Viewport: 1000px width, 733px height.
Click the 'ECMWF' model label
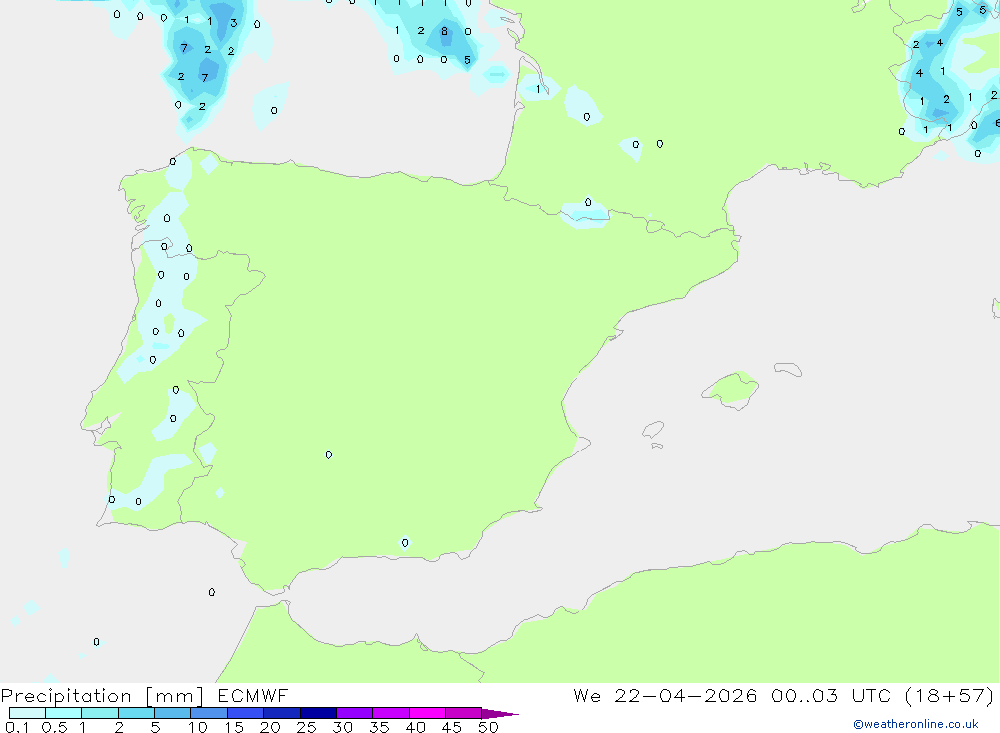[x=253, y=695]
